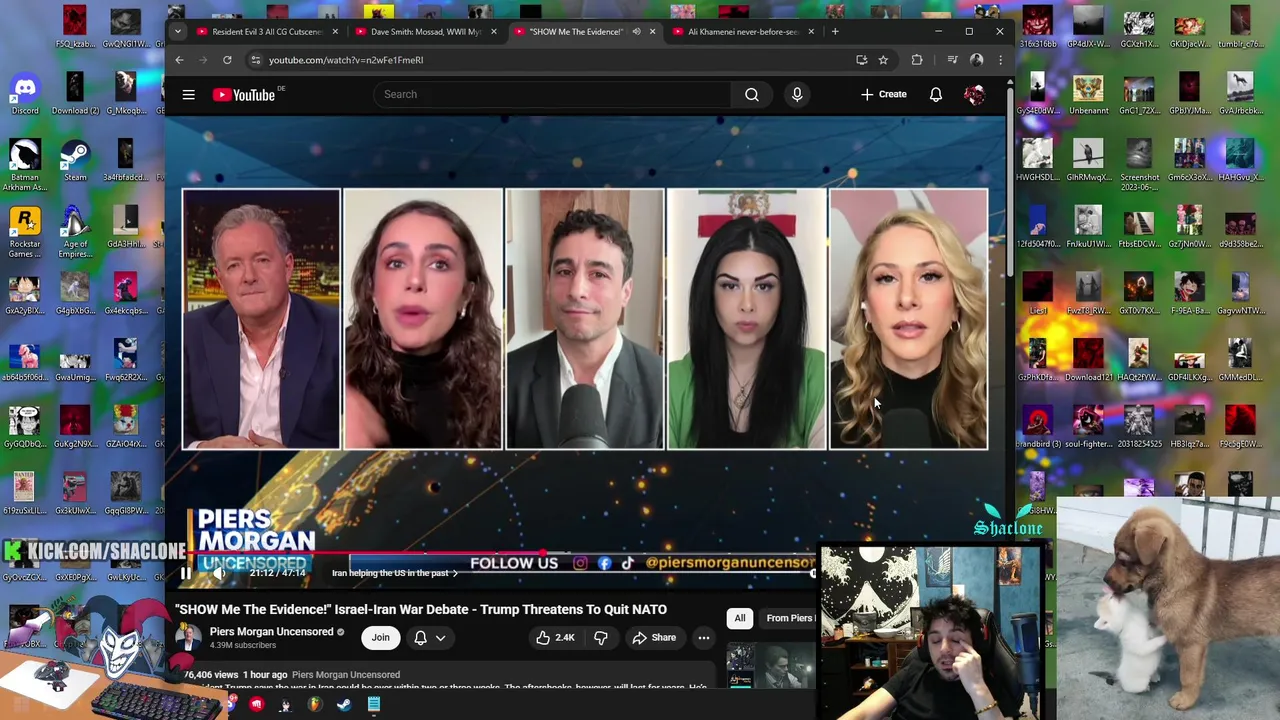This screenshot has width=1280, height=720.
Task: Pause the video with the pause button
Action: tap(185, 573)
